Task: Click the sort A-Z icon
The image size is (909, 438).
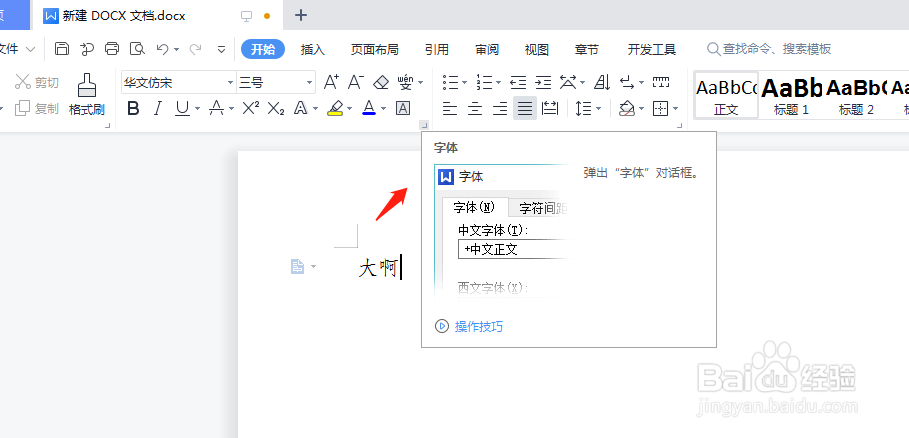Action: point(603,82)
